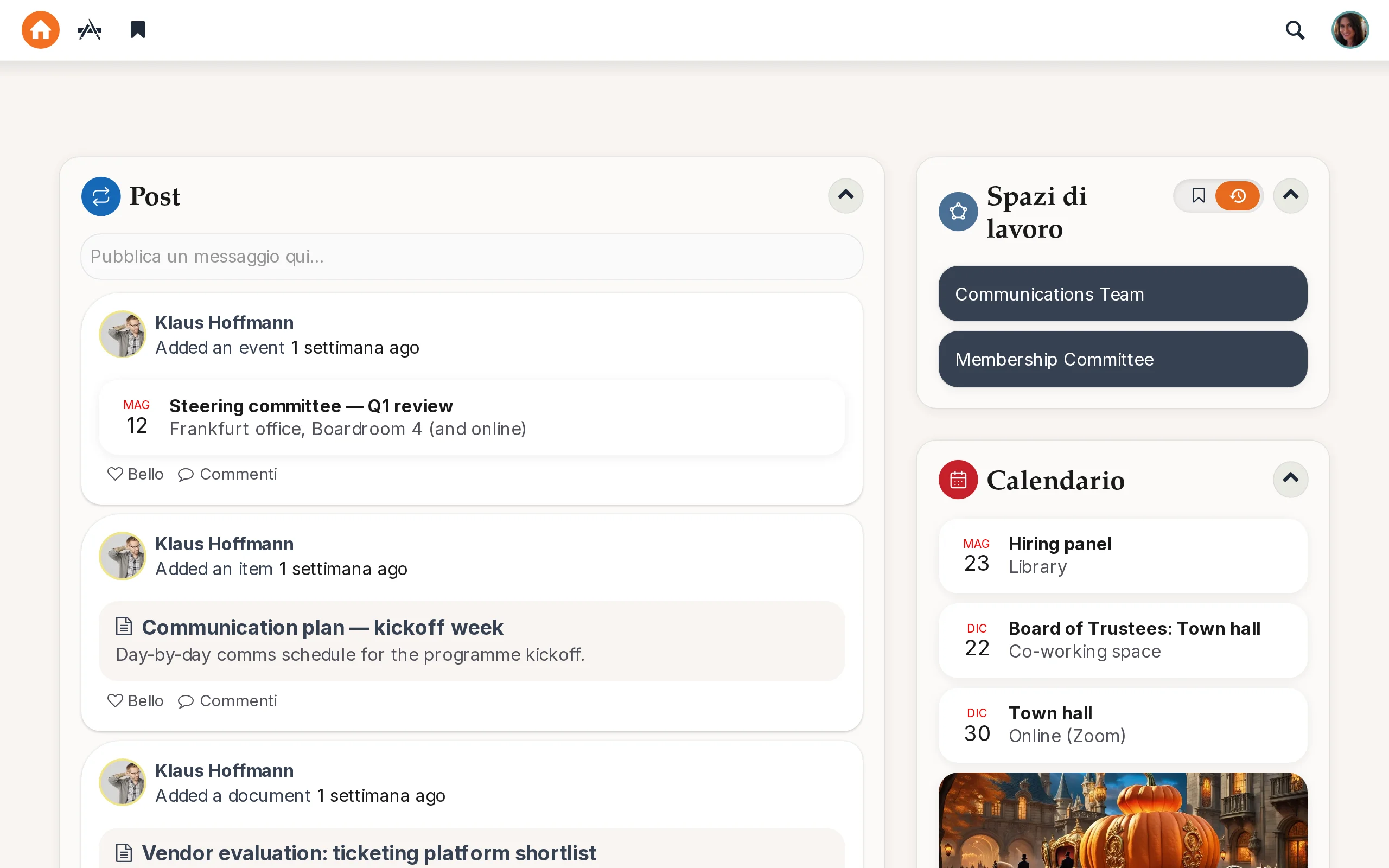This screenshot has height=868, width=1389.
Task: Click the pumpkin castle image thumbnail
Action: (x=1123, y=820)
